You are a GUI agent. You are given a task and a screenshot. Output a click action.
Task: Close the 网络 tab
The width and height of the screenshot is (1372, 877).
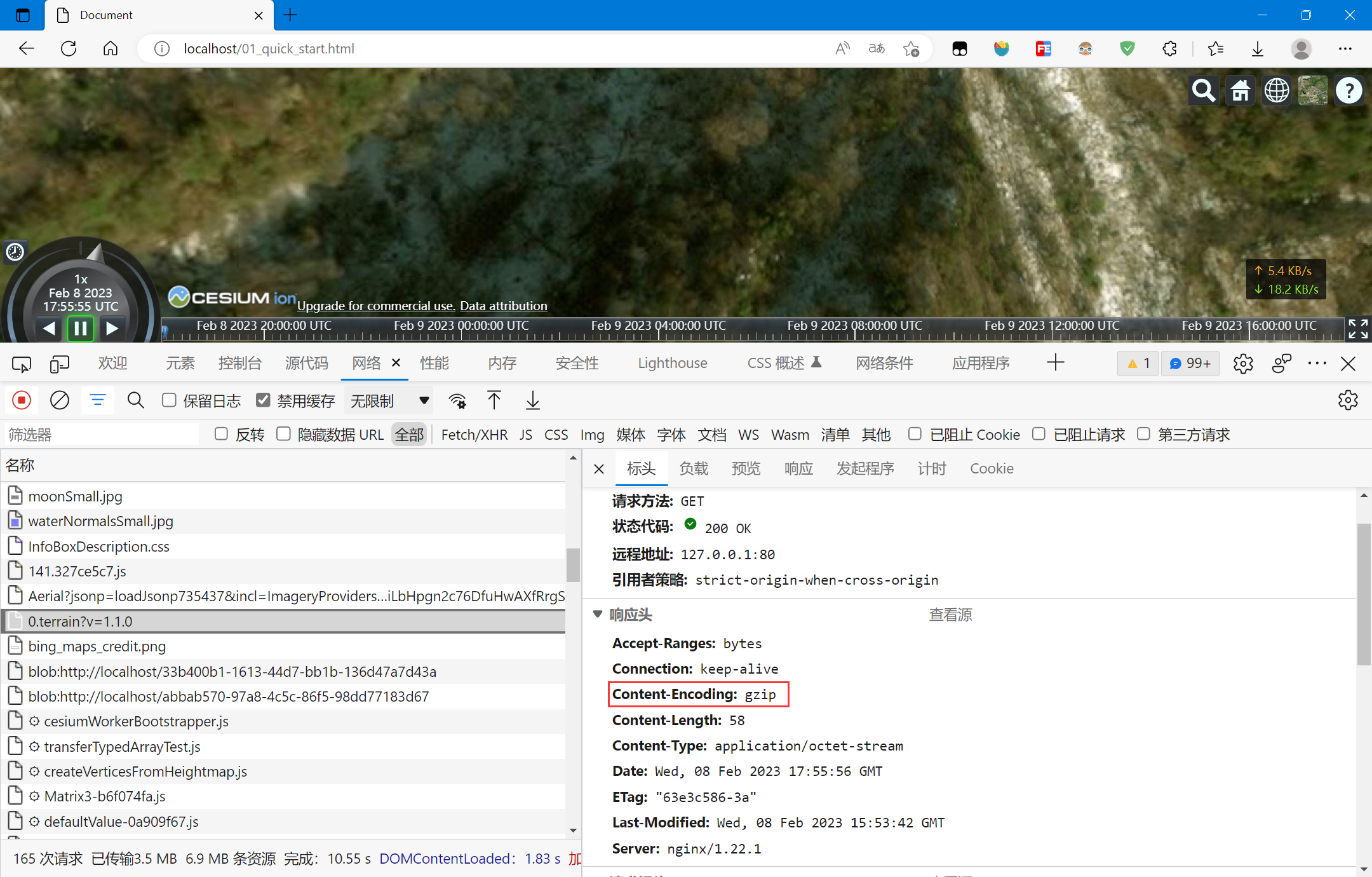(396, 362)
